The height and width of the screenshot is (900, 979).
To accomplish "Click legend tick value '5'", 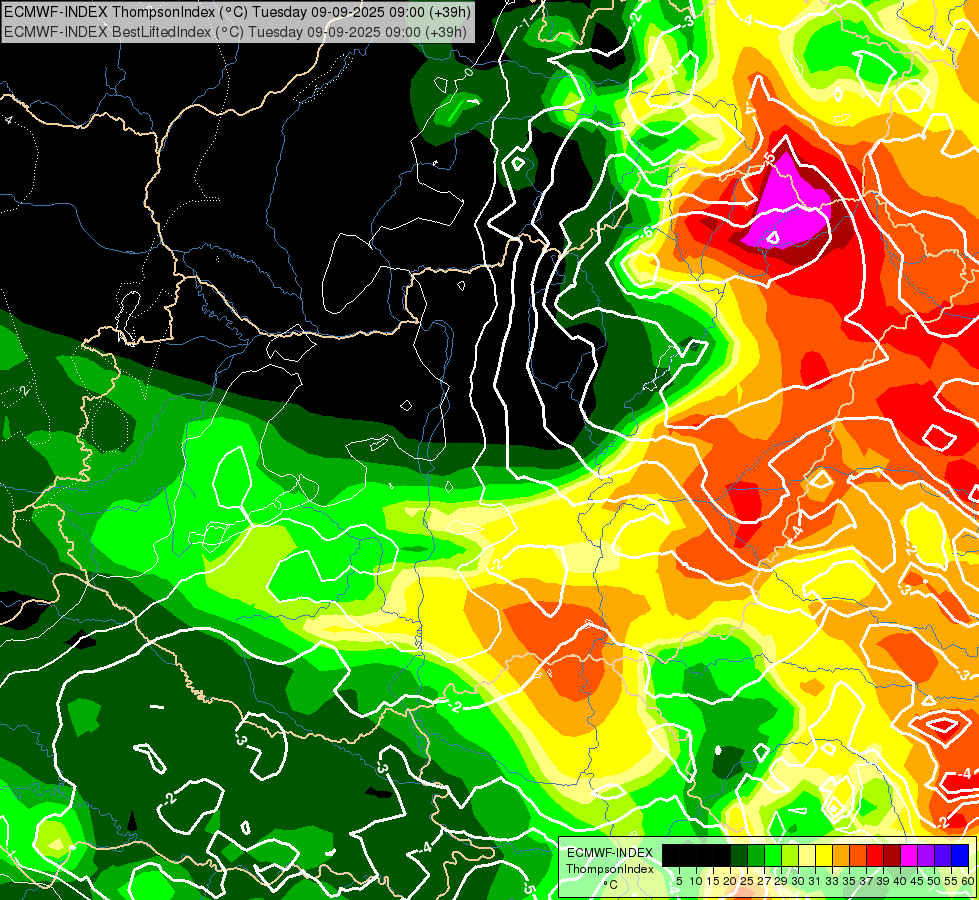I will [x=679, y=881].
